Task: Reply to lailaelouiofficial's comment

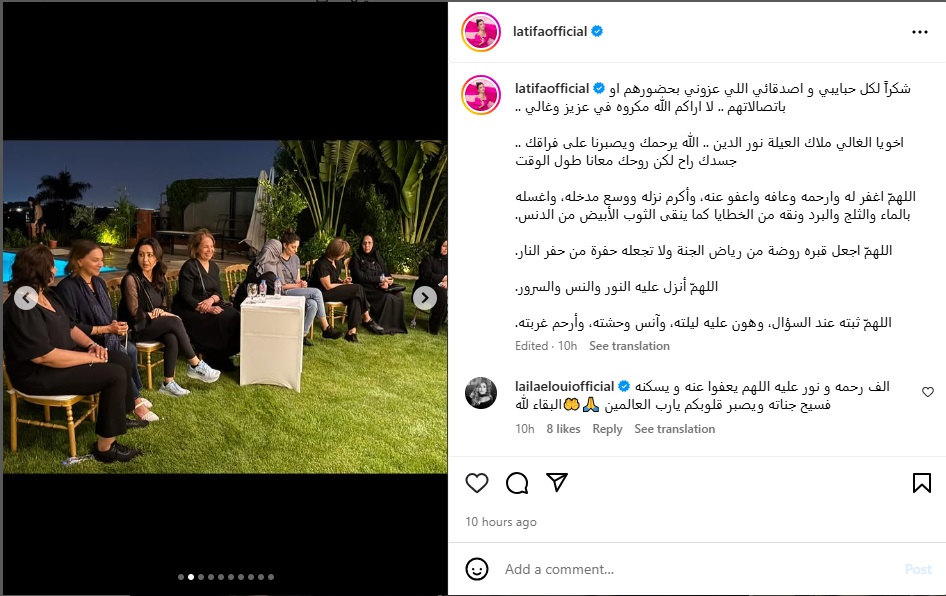Action: (607, 429)
